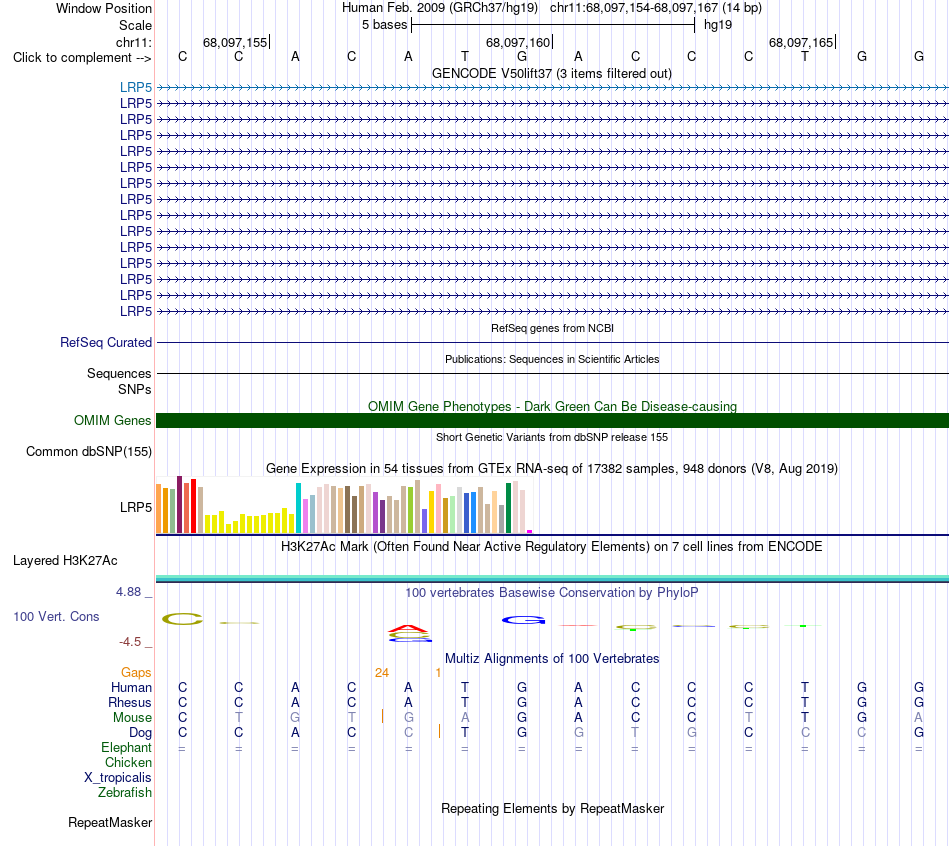This screenshot has width=950, height=846.
Task: Click the 68,097,165 ruler position marker
Action: click(x=802, y=42)
